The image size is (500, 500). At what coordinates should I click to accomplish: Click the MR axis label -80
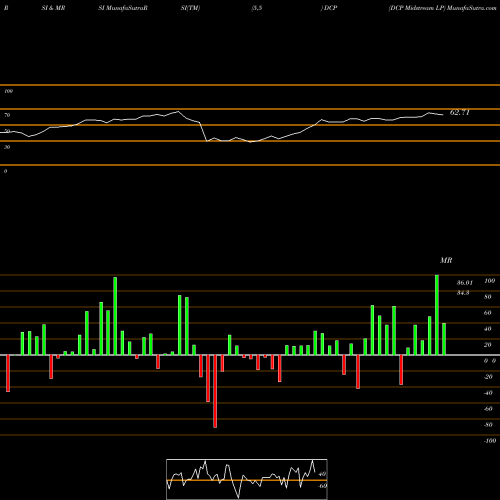point(488,425)
